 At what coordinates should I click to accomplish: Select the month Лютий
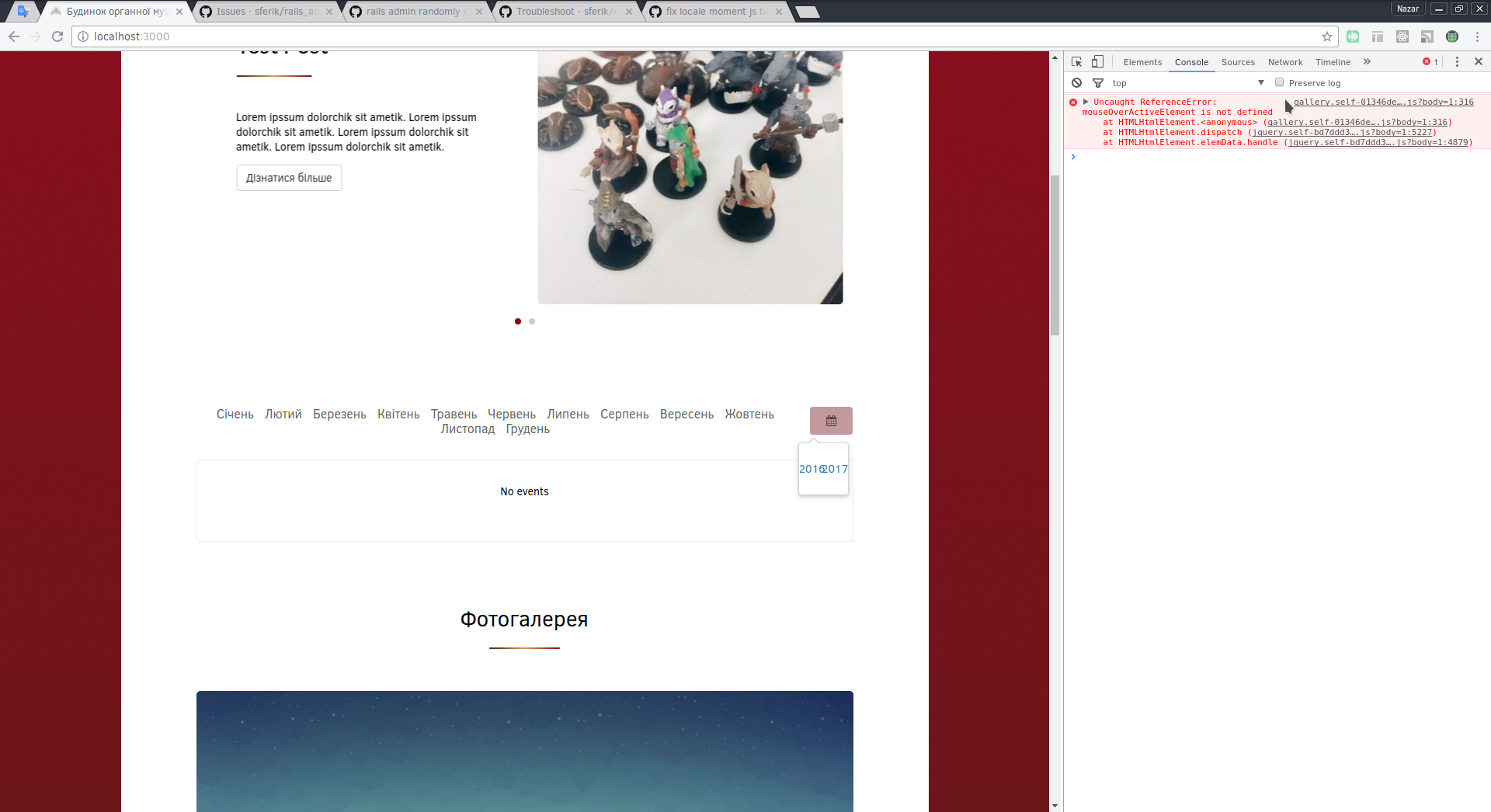click(283, 415)
